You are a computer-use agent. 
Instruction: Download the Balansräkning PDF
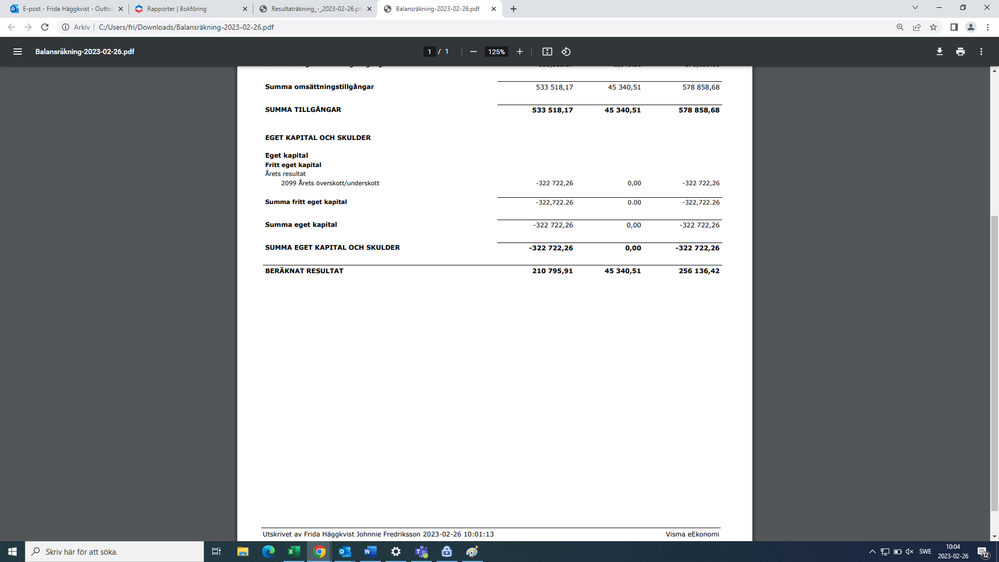939,51
